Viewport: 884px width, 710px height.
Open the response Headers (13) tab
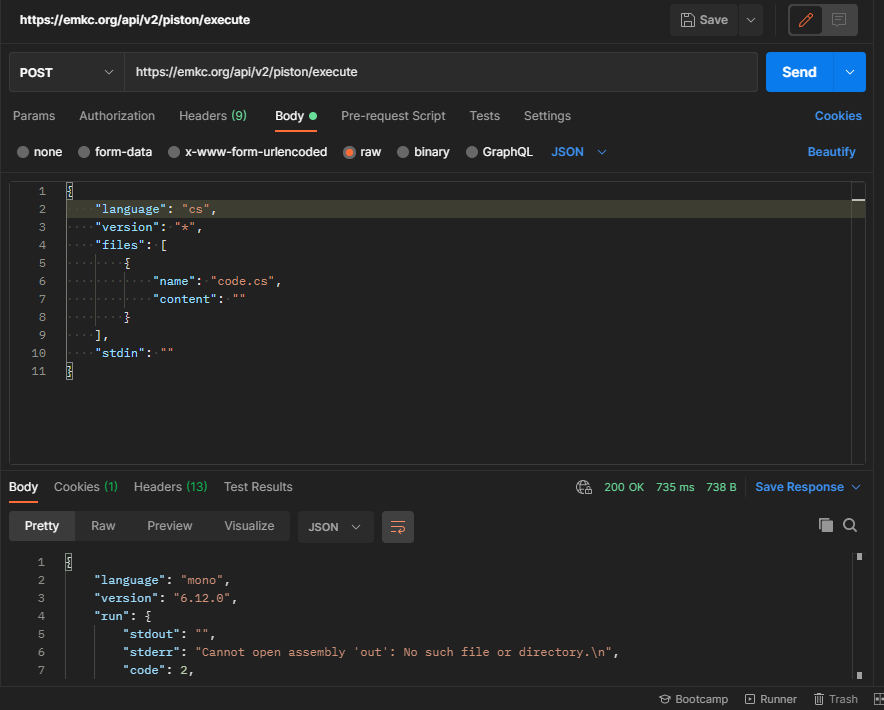click(170, 487)
